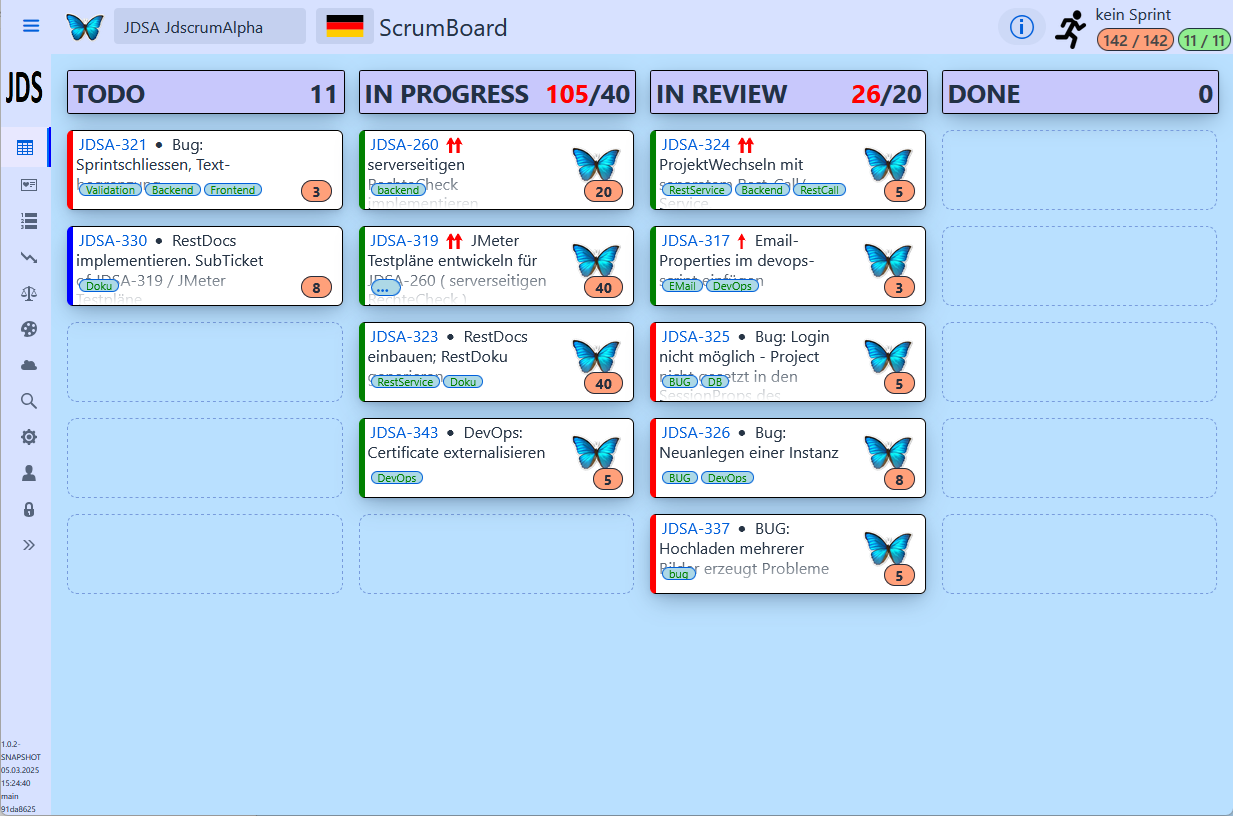Image resolution: width=1233 pixels, height=816 pixels.
Task: Click the padlock icon in sidebar
Action: tap(28, 509)
